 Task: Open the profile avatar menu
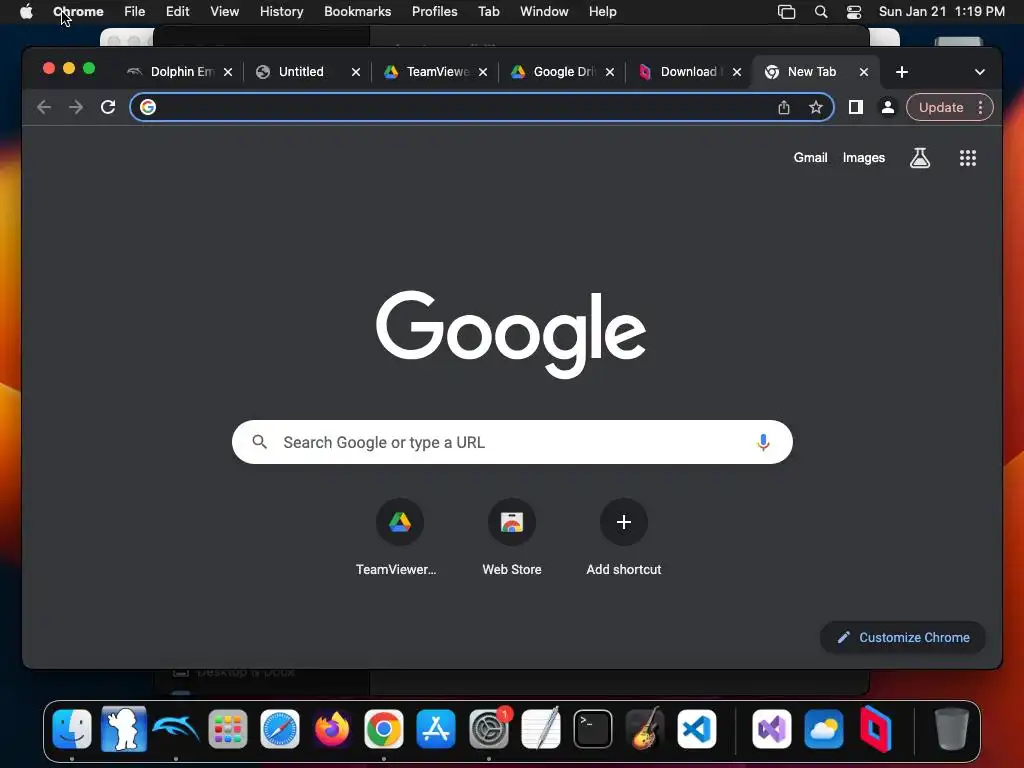click(x=888, y=108)
